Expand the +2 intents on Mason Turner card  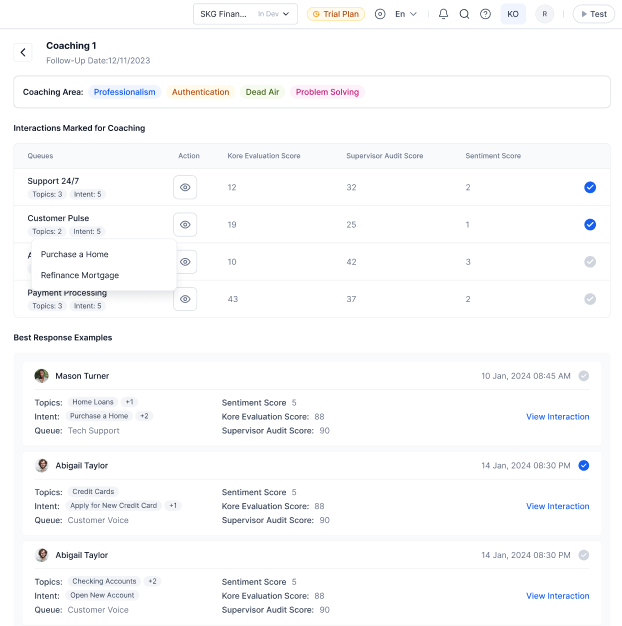(x=144, y=416)
